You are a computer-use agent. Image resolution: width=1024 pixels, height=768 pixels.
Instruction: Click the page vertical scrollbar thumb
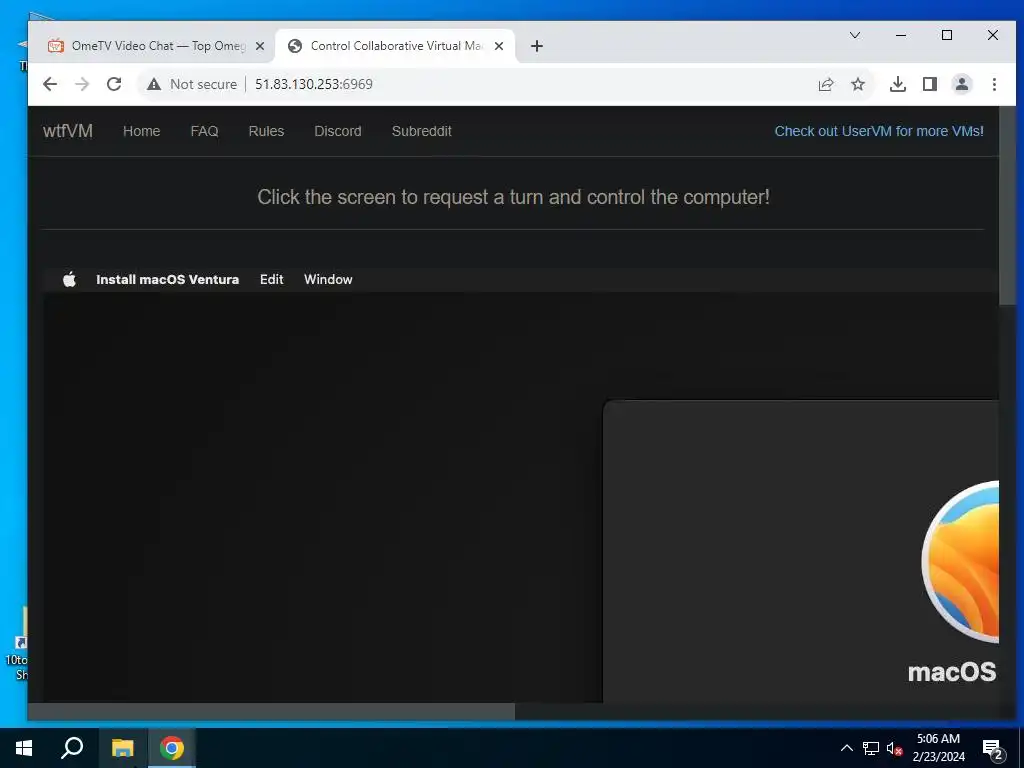[1007, 205]
